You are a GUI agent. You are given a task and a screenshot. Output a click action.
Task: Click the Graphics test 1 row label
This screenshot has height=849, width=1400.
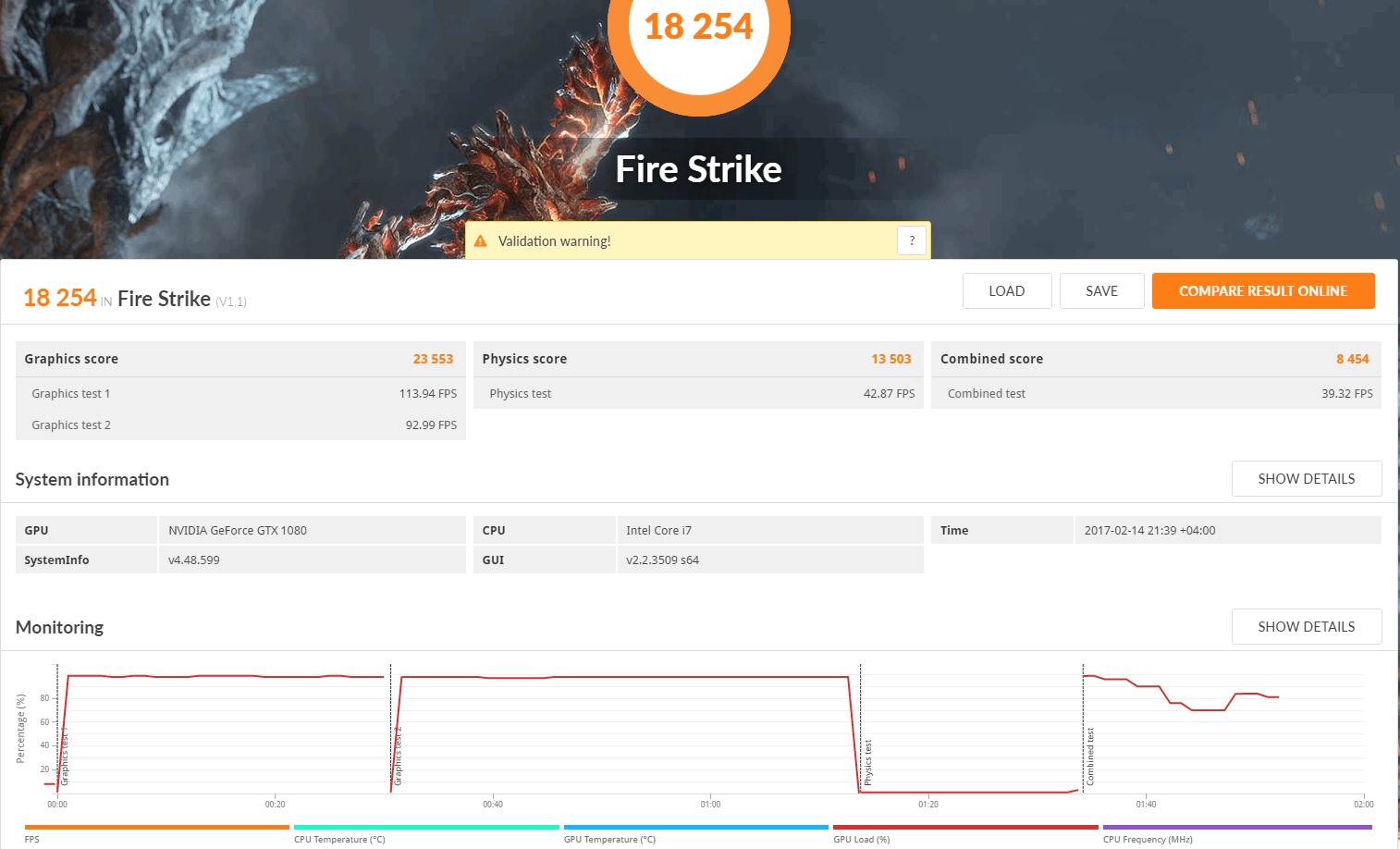pos(71,394)
